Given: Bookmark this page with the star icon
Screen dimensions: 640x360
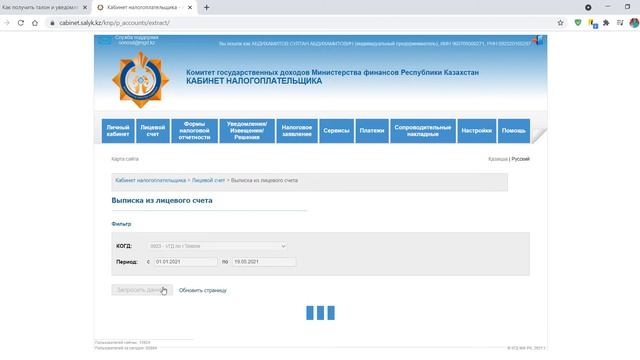Looking at the screenshot, I should click(x=560, y=23).
